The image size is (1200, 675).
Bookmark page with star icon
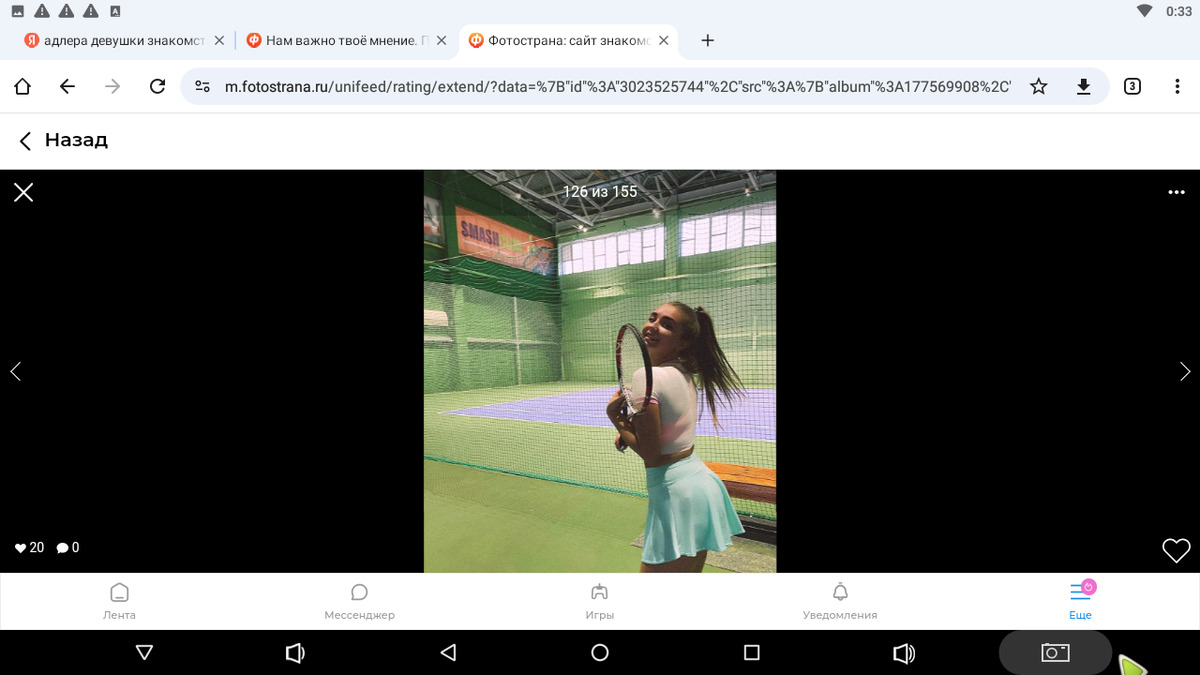pos(1038,87)
